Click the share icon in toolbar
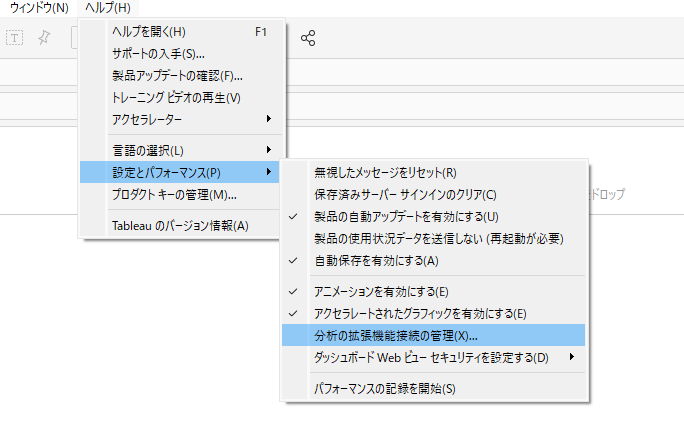 click(x=309, y=38)
